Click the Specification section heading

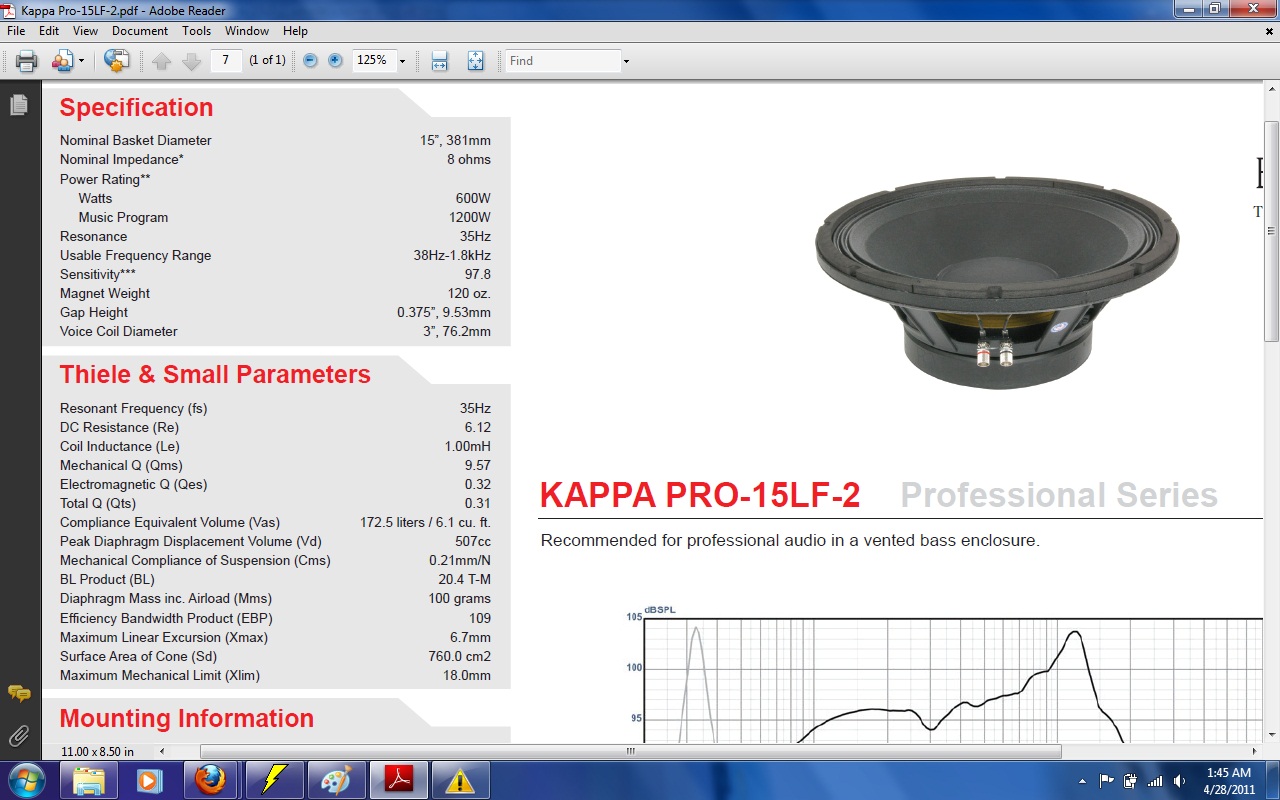[136, 107]
